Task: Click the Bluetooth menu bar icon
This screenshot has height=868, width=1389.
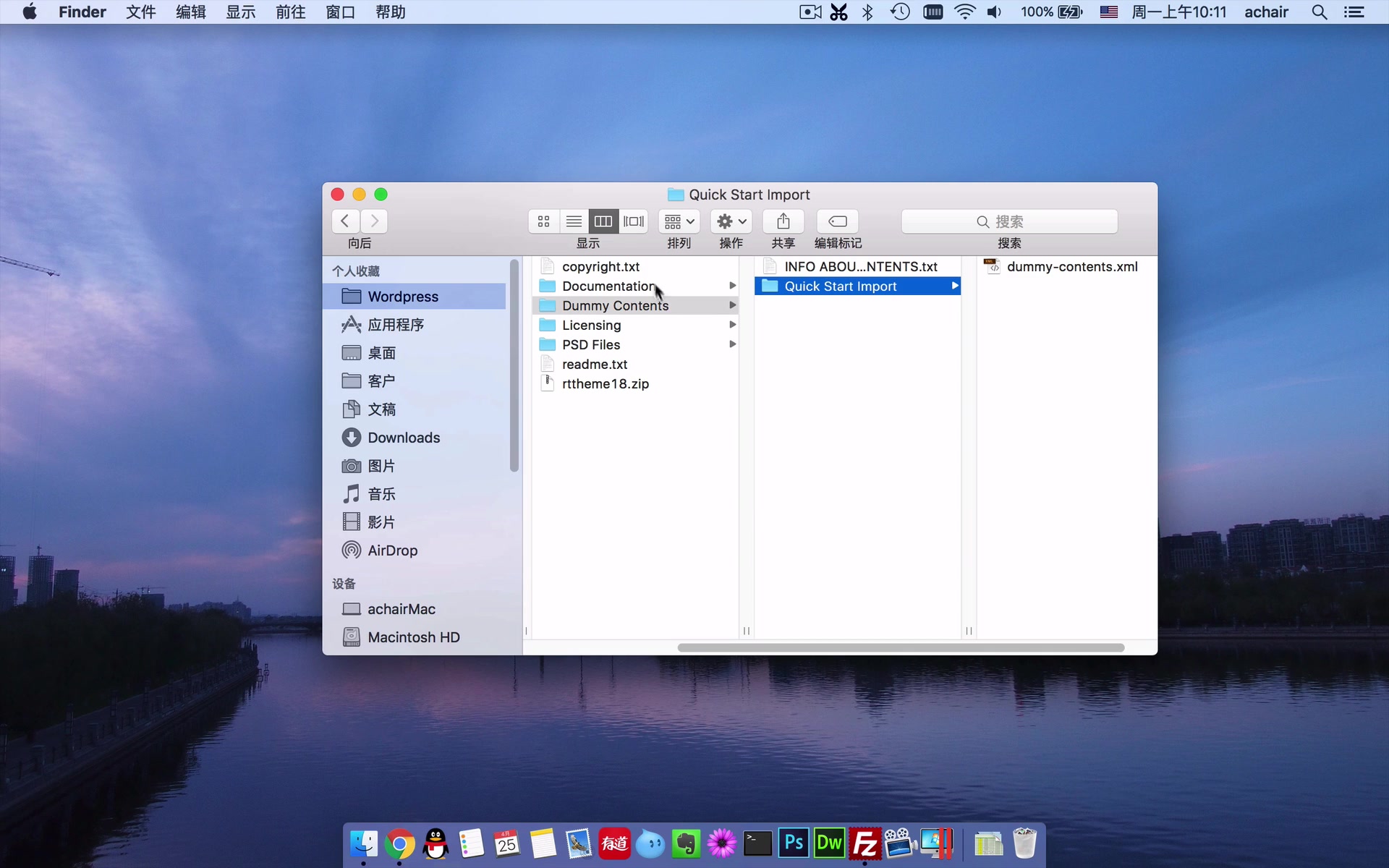Action: tap(868, 12)
